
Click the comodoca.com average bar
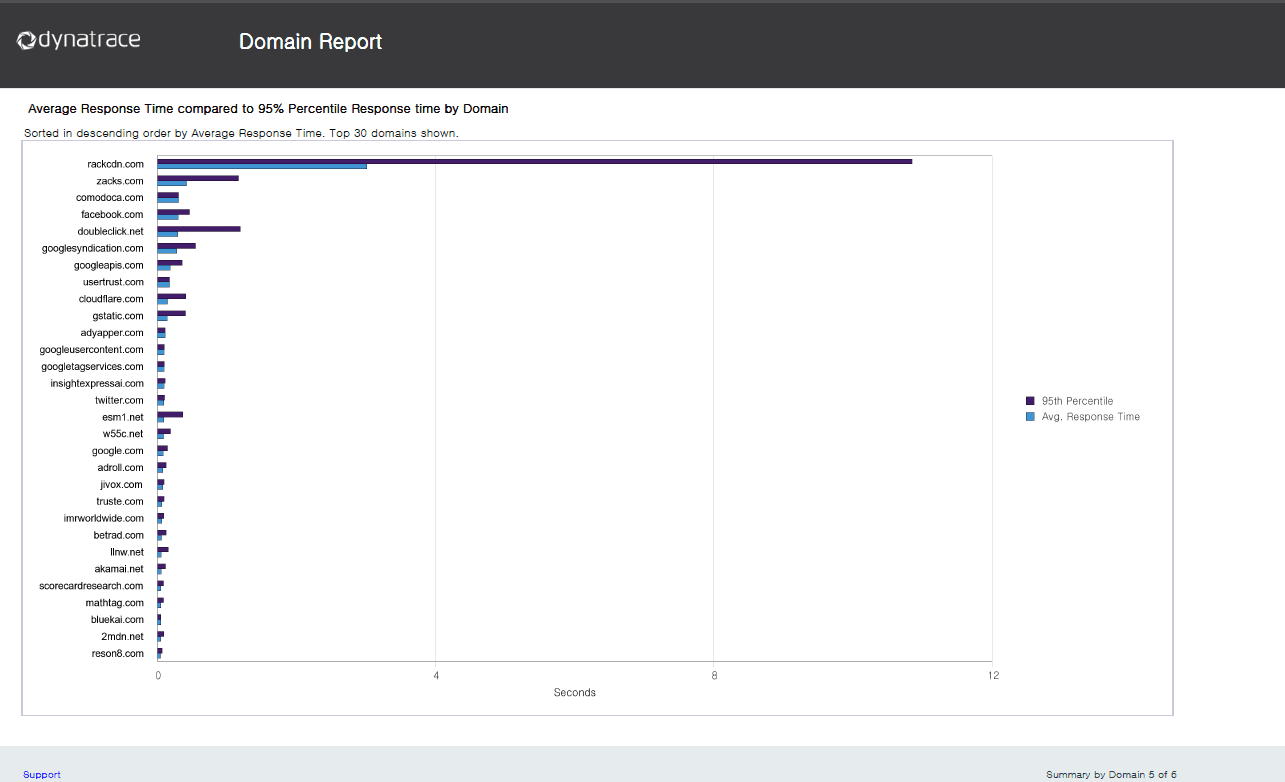(168, 200)
